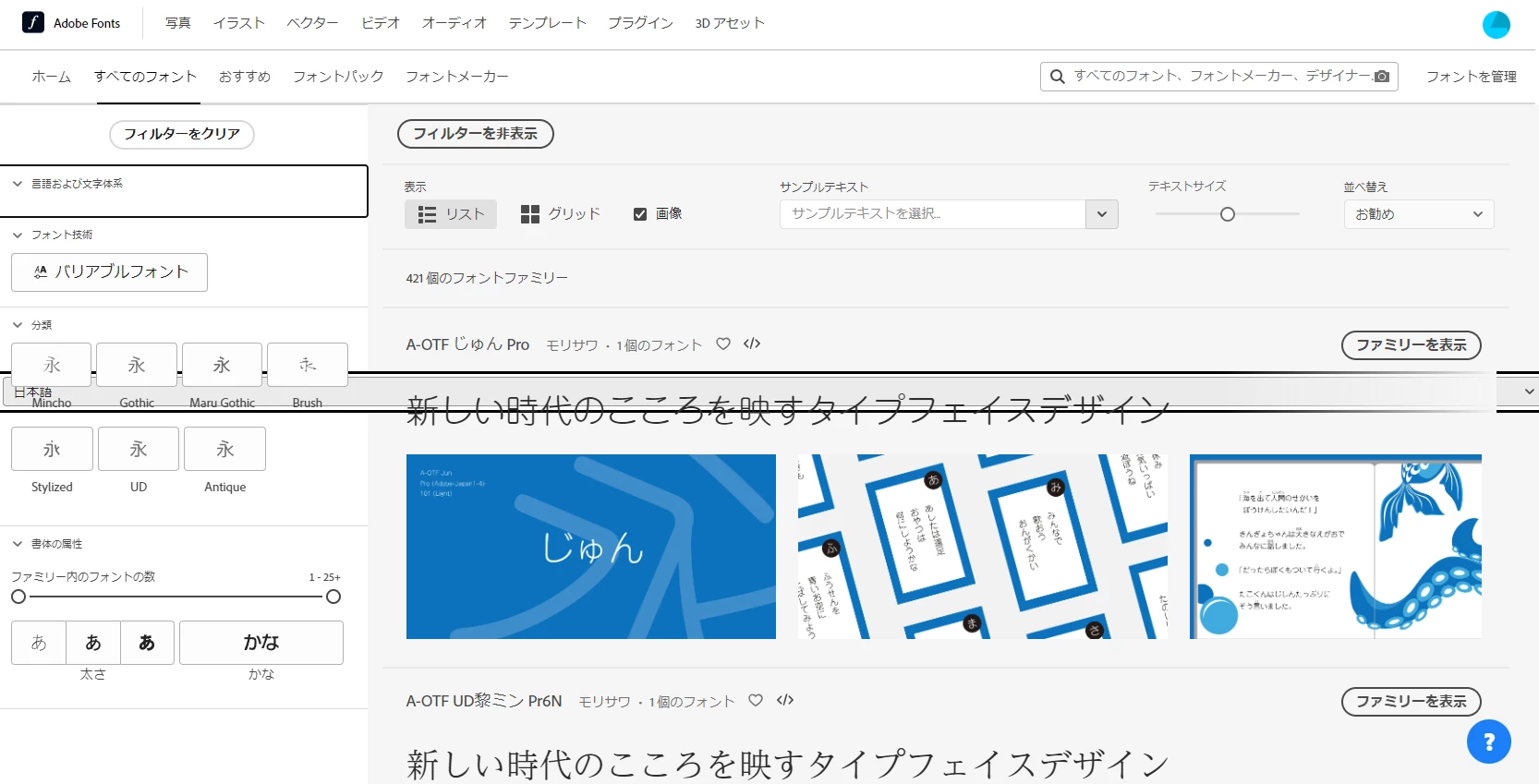Image resolution: width=1539 pixels, height=784 pixels.
Task: Click the font search input field
Action: coord(1219,77)
